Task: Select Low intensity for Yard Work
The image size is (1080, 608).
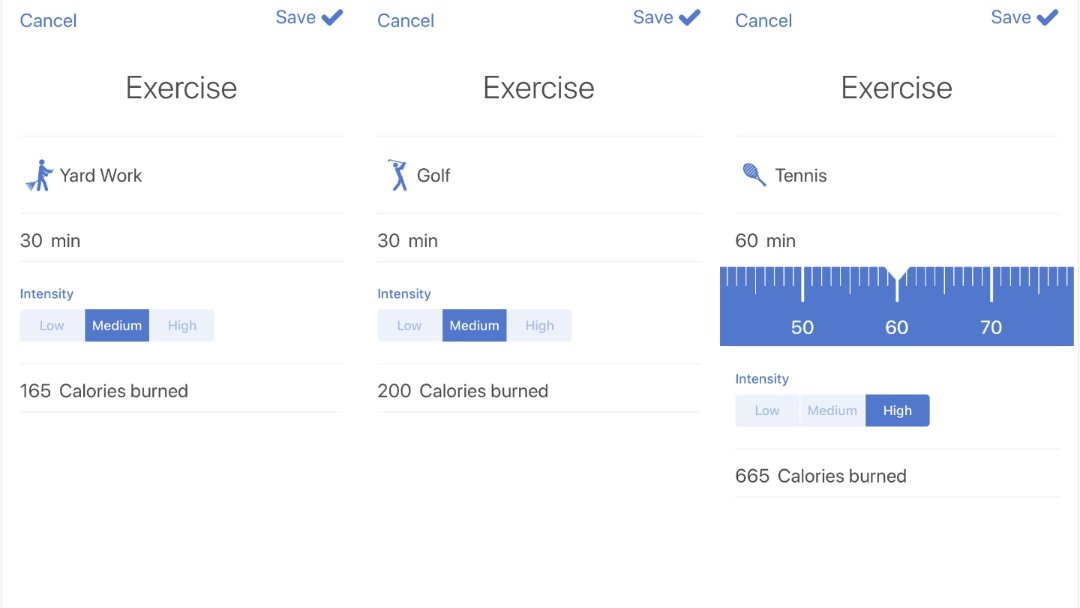Action: pos(51,325)
